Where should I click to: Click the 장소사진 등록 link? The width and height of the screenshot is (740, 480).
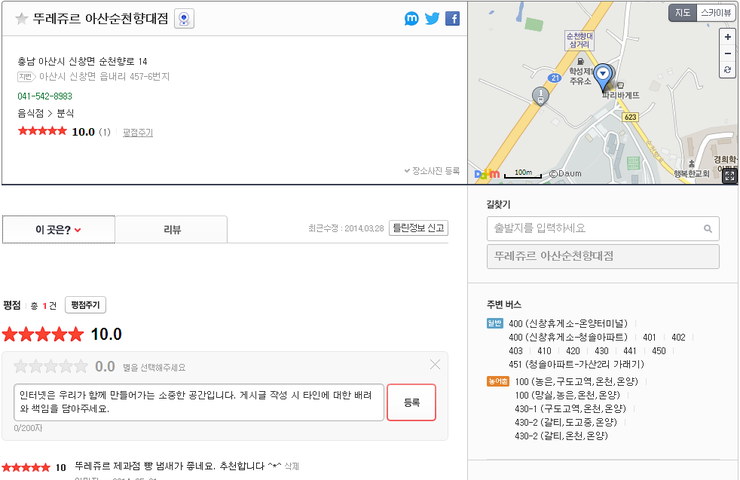pyautogui.click(x=432, y=171)
